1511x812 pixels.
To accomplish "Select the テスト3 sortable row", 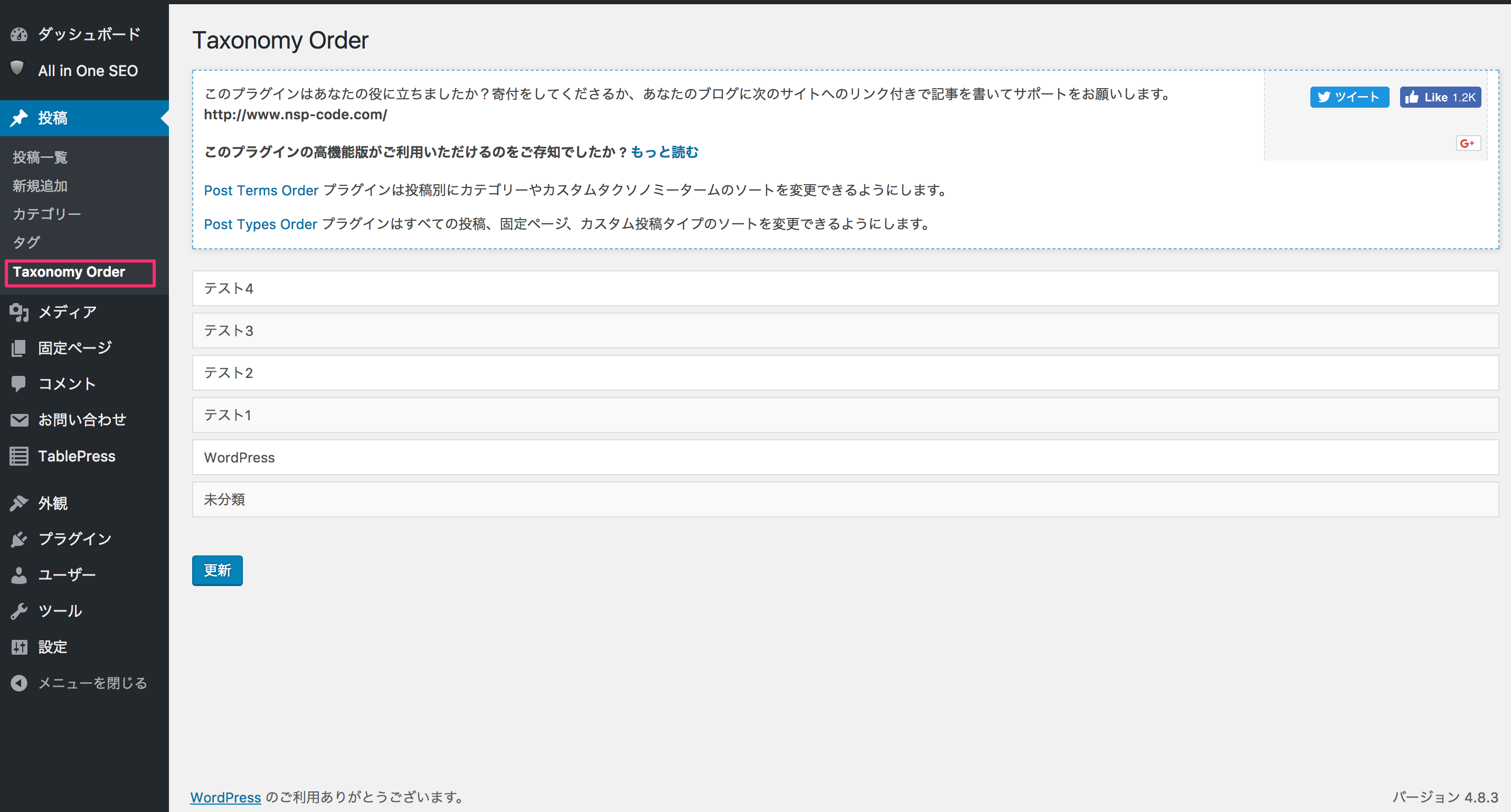I will click(x=845, y=331).
